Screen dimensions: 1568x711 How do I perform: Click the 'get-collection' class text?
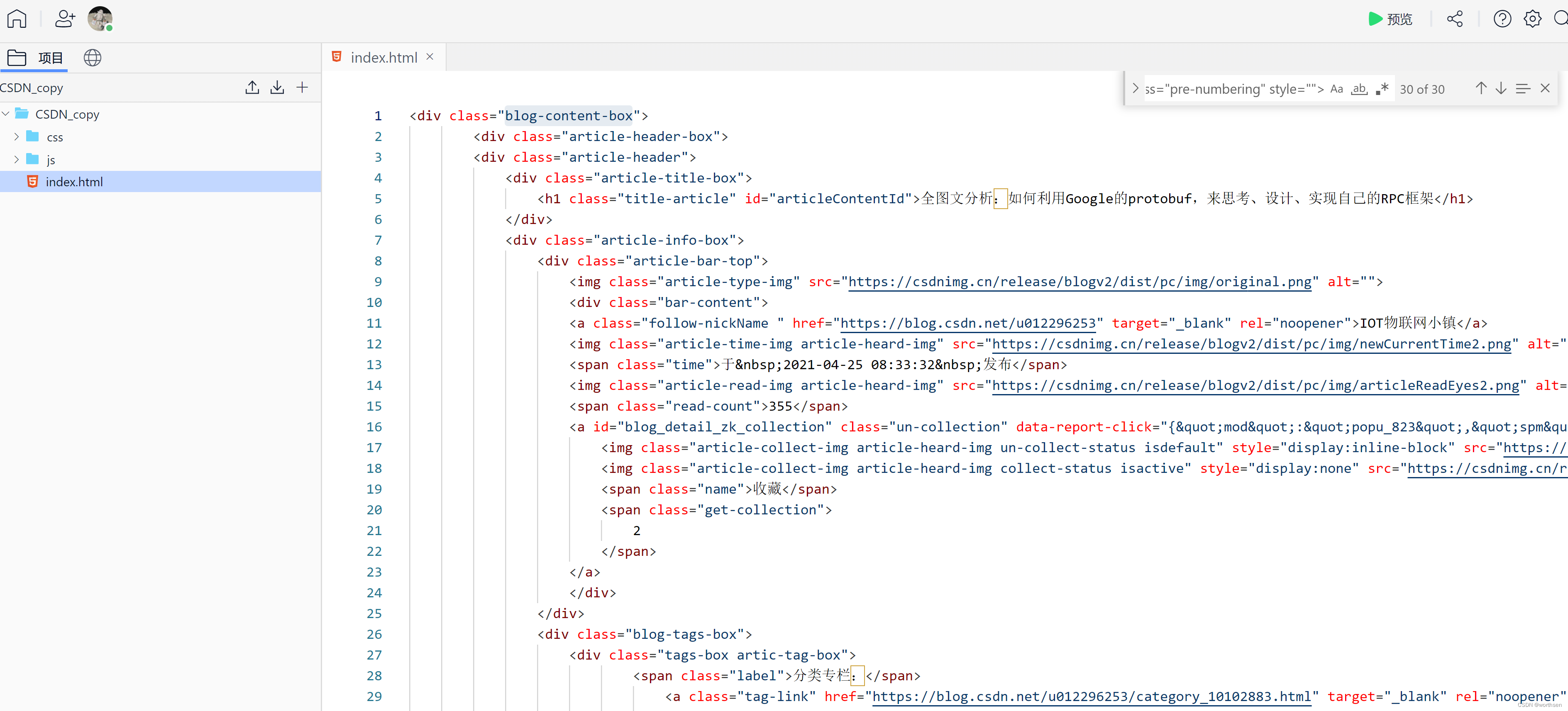[760, 510]
